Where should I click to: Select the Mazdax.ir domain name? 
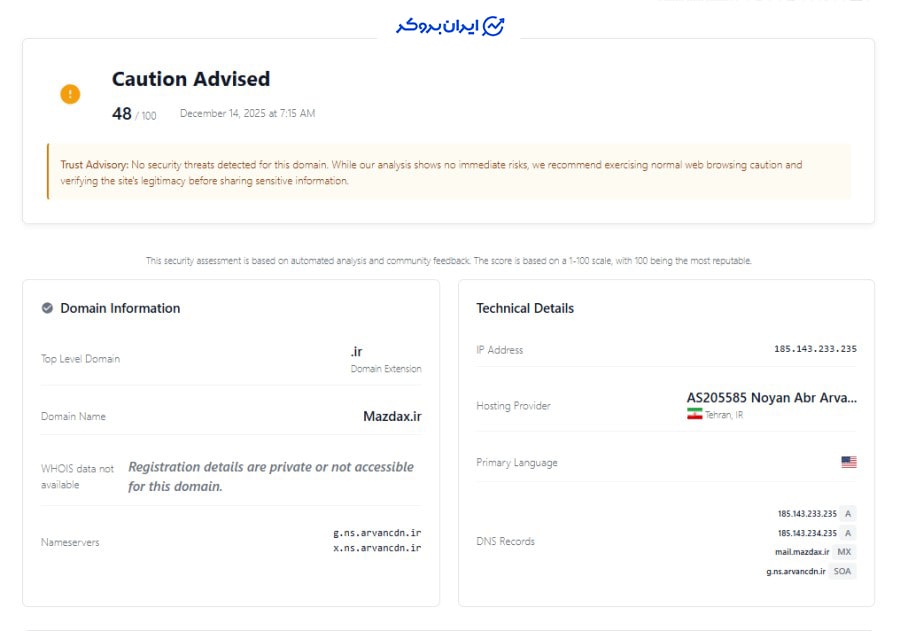coord(392,416)
